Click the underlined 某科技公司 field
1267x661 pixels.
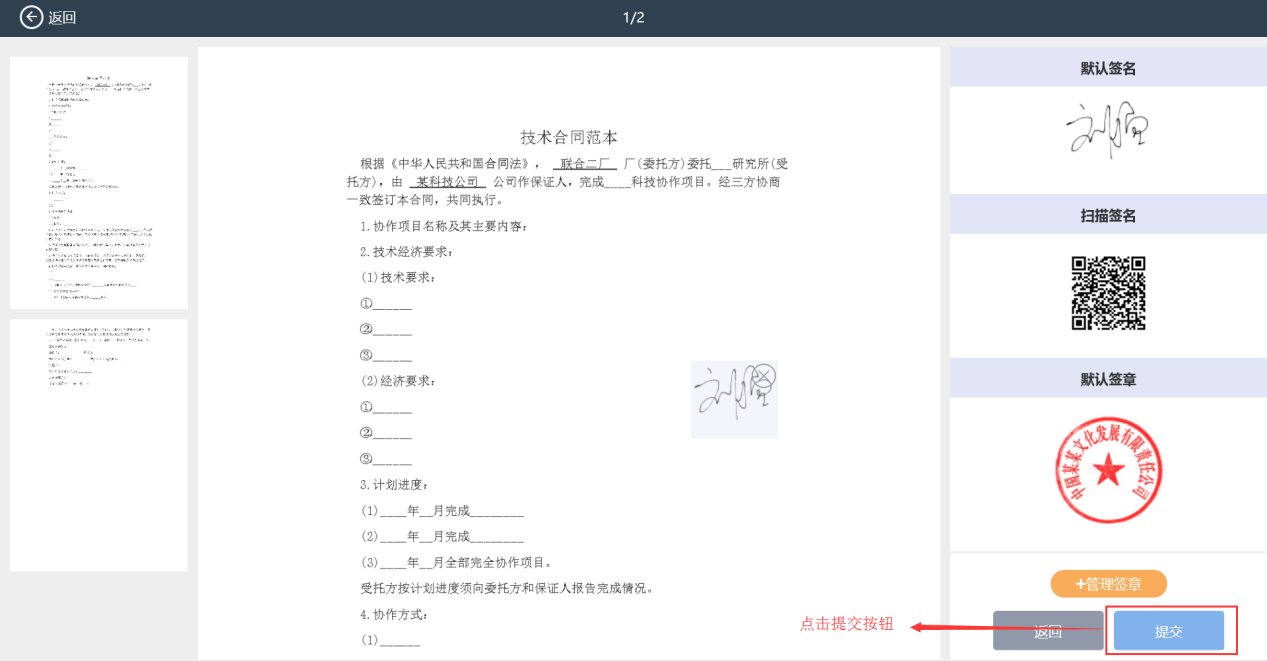click(447, 182)
